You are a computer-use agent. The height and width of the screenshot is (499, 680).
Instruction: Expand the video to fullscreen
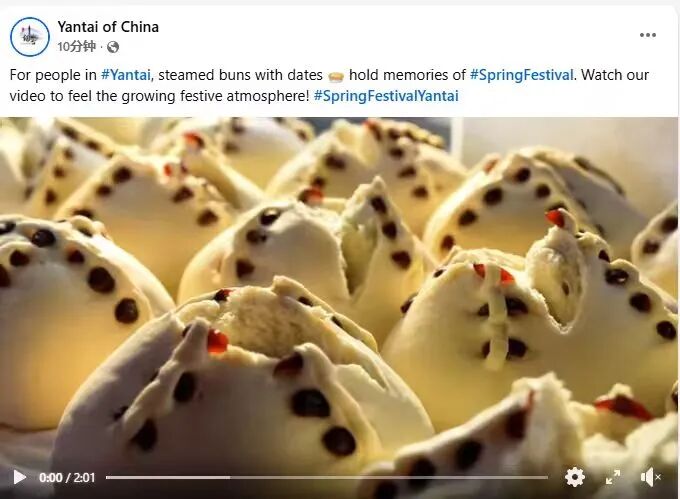(x=613, y=477)
